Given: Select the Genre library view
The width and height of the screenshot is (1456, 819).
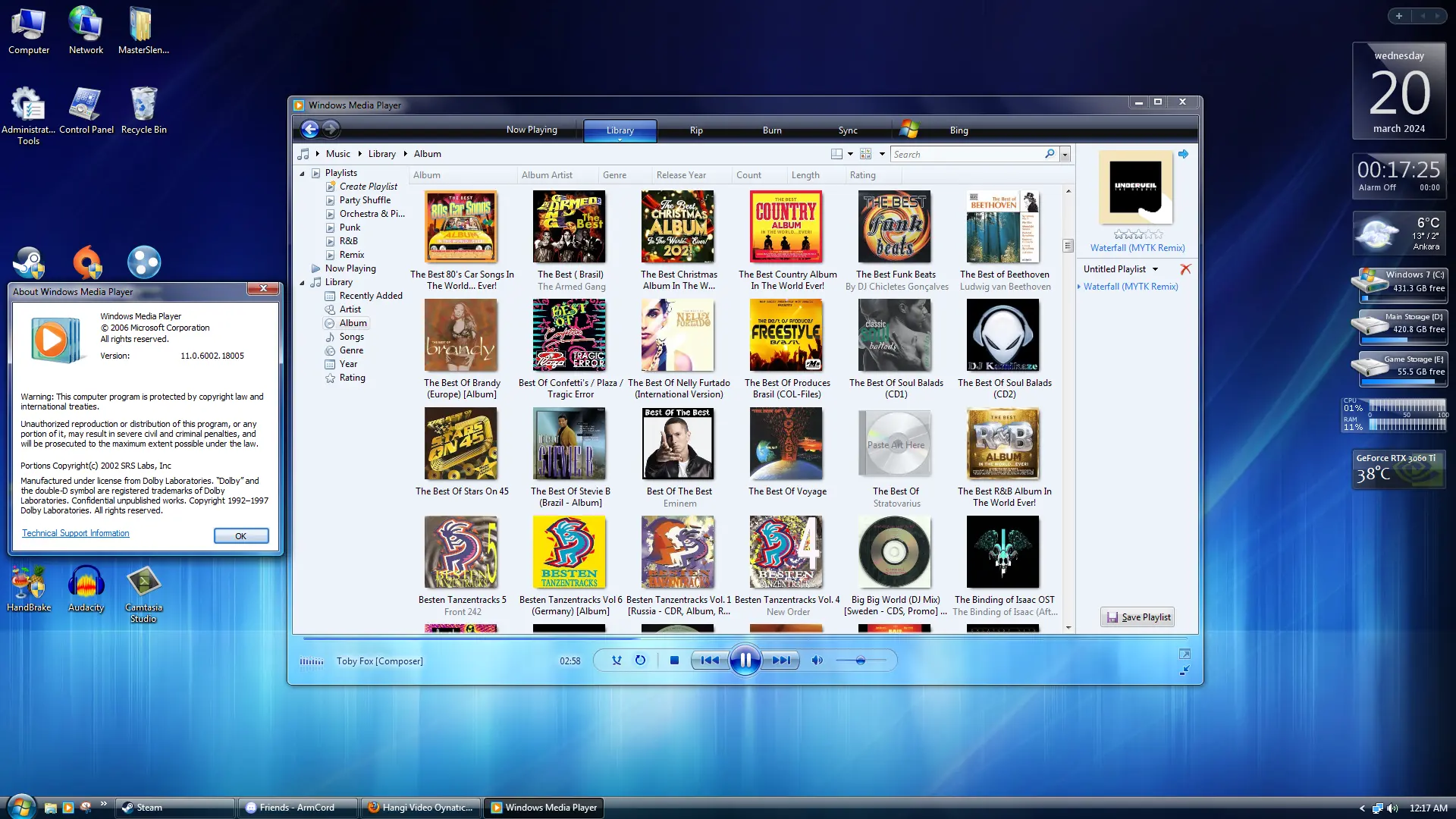Looking at the screenshot, I should (x=351, y=350).
